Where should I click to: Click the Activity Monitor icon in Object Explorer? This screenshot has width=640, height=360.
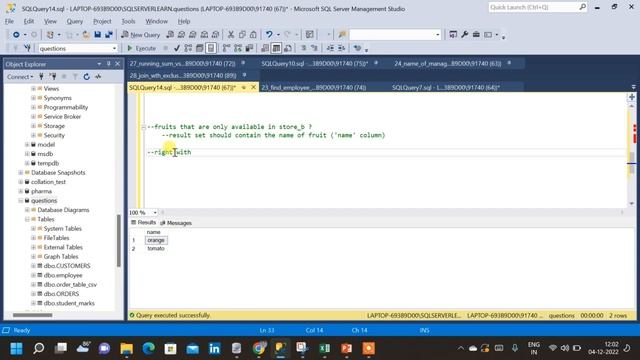[98, 77]
